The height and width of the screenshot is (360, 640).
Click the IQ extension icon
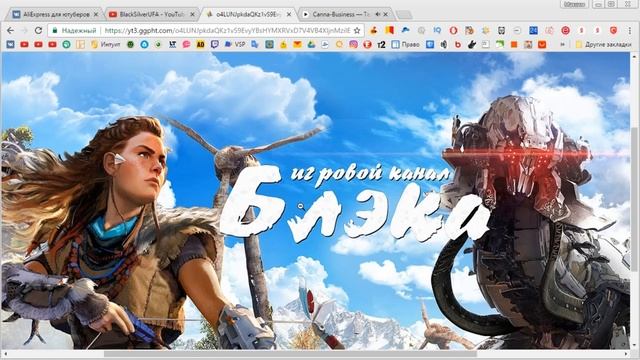pos(437,31)
